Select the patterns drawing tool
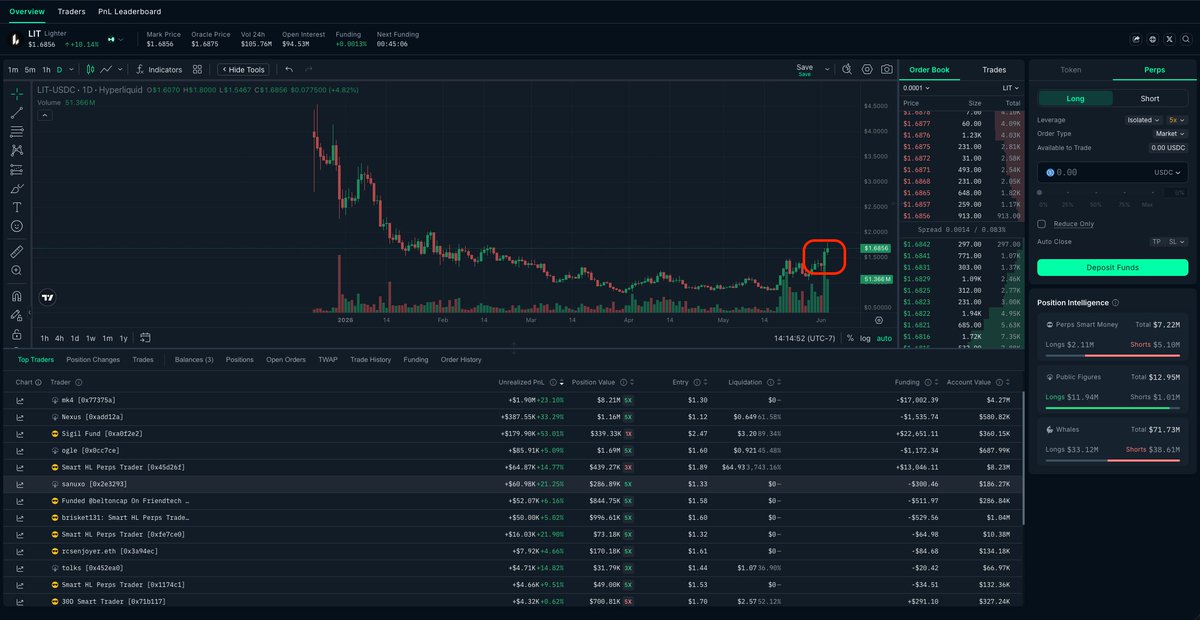Viewport: 1200px width, 620px height. coord(17,150)
